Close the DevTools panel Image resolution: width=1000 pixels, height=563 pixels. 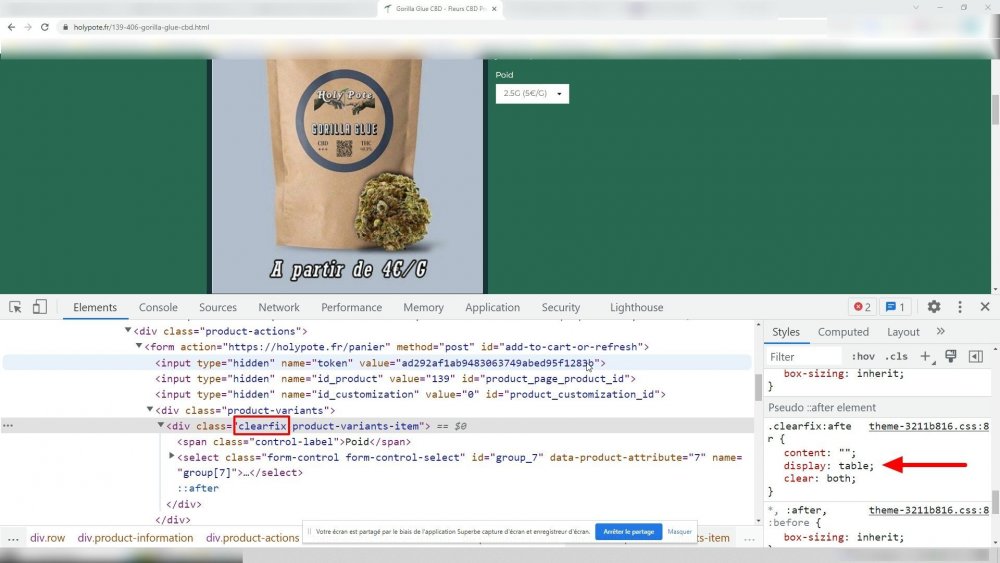[985, 307]
